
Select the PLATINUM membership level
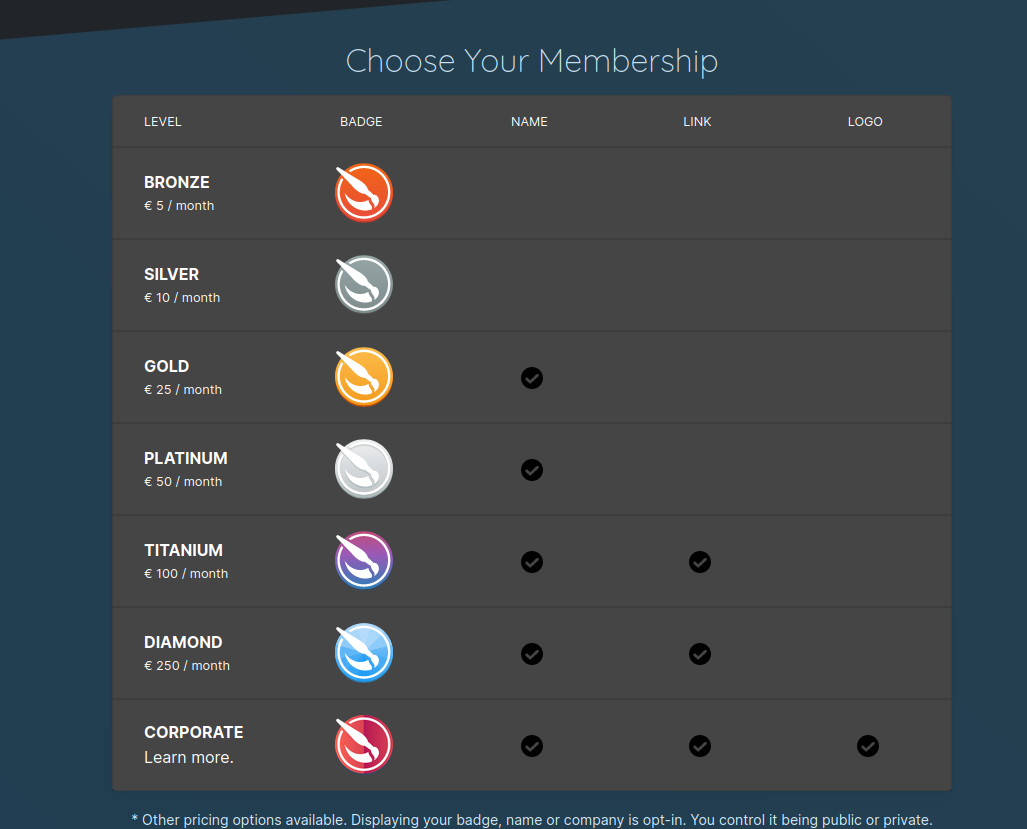tap(186, 458)
